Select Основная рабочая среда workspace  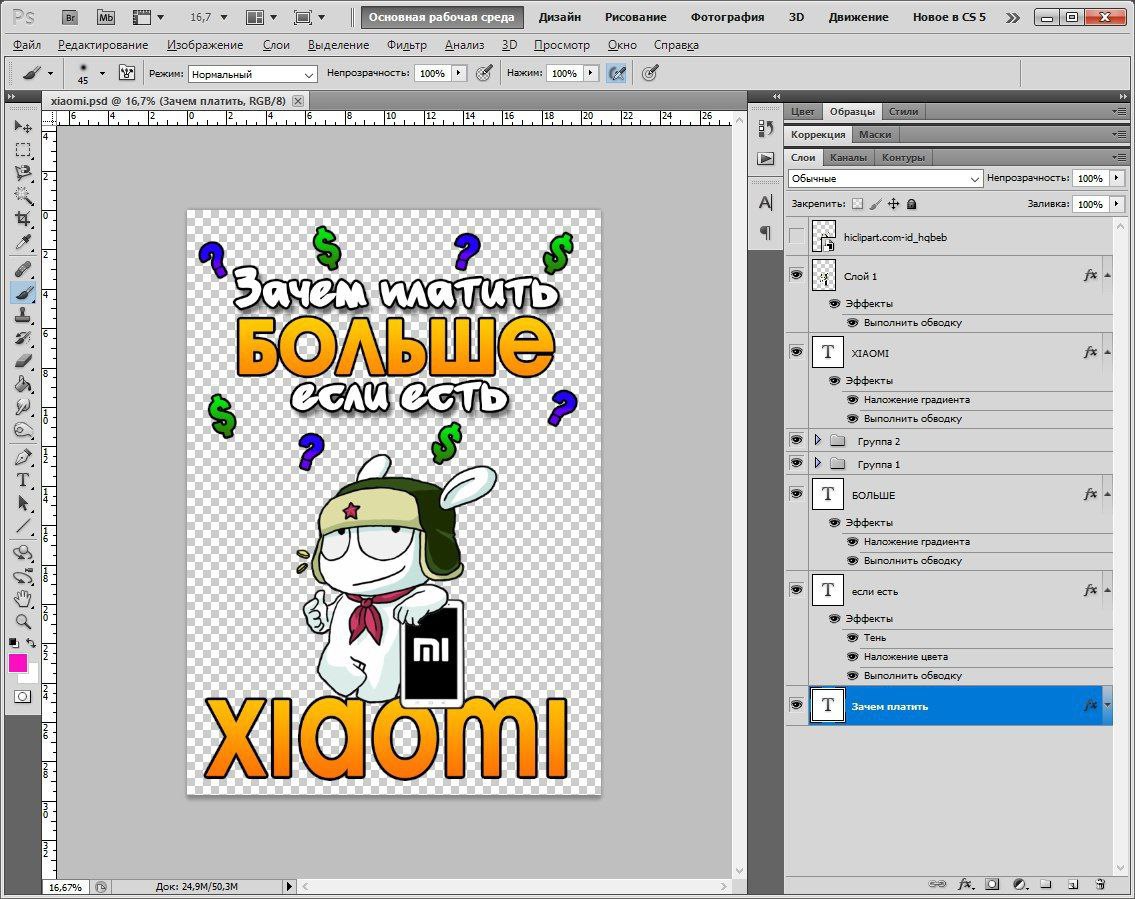(442, 17)
